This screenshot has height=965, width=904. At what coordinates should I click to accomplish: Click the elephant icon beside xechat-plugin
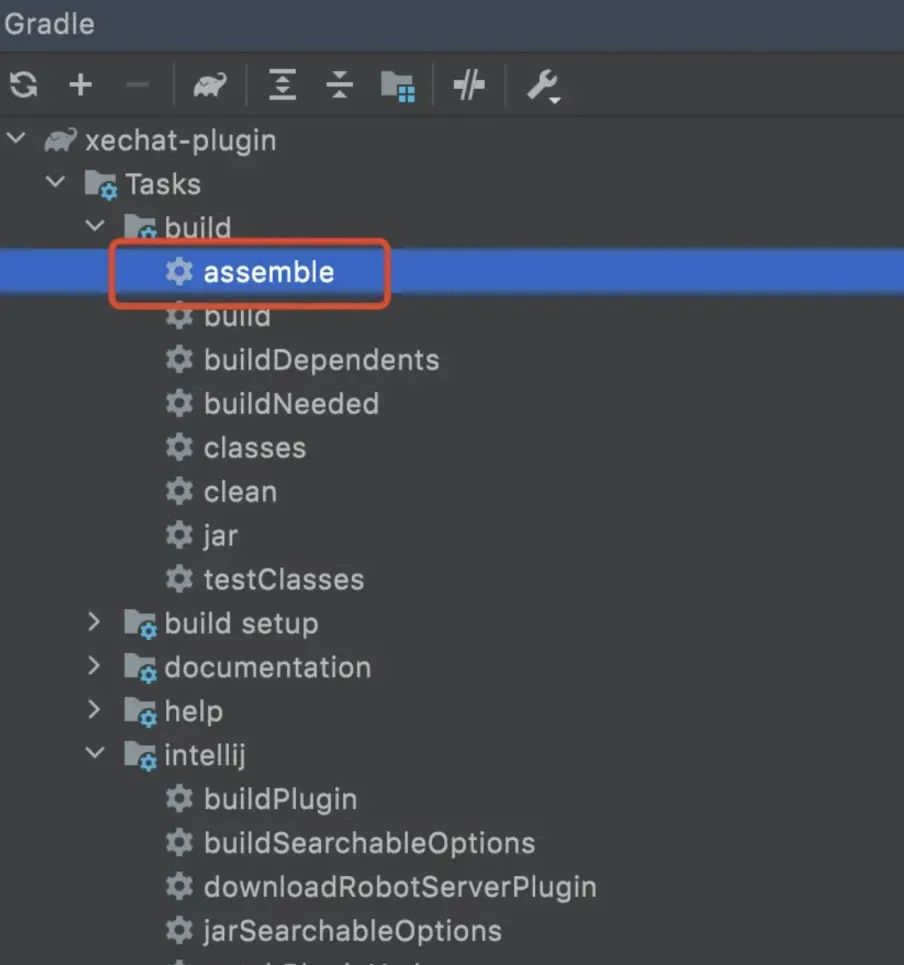(x=60, y=140)
